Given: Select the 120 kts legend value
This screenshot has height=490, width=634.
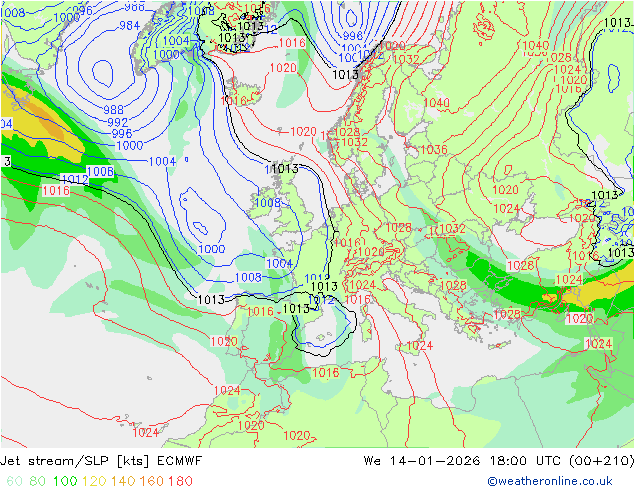Looking at the screenshot, I should click(x=94, y=481).
